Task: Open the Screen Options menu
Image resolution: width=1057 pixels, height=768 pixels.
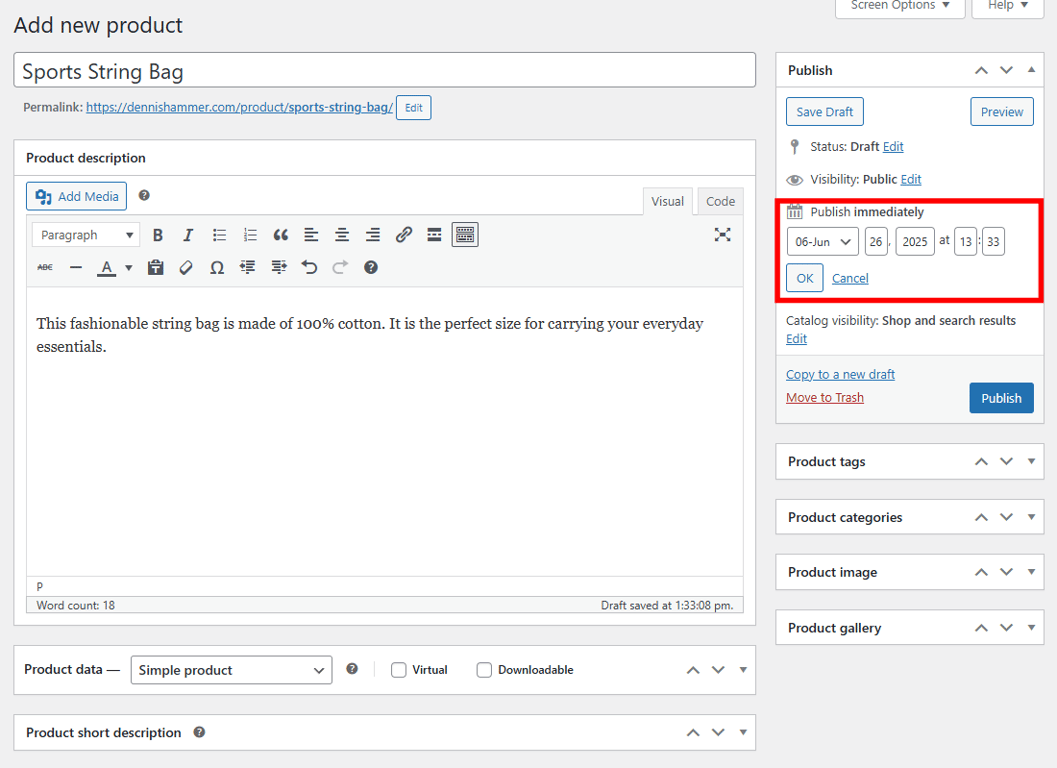Action: tap(898, 5)
